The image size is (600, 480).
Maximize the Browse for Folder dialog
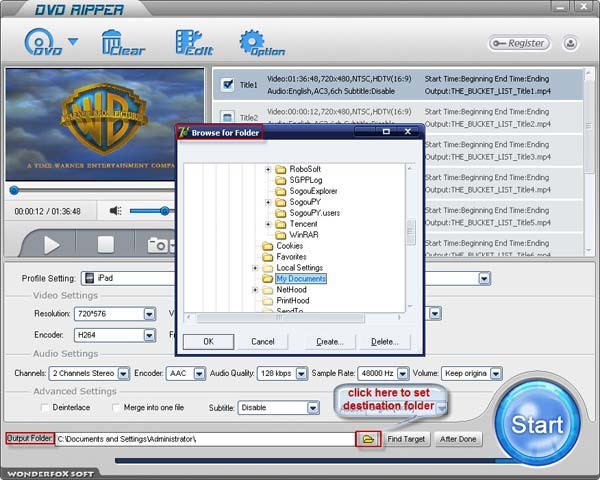(386, 132)
